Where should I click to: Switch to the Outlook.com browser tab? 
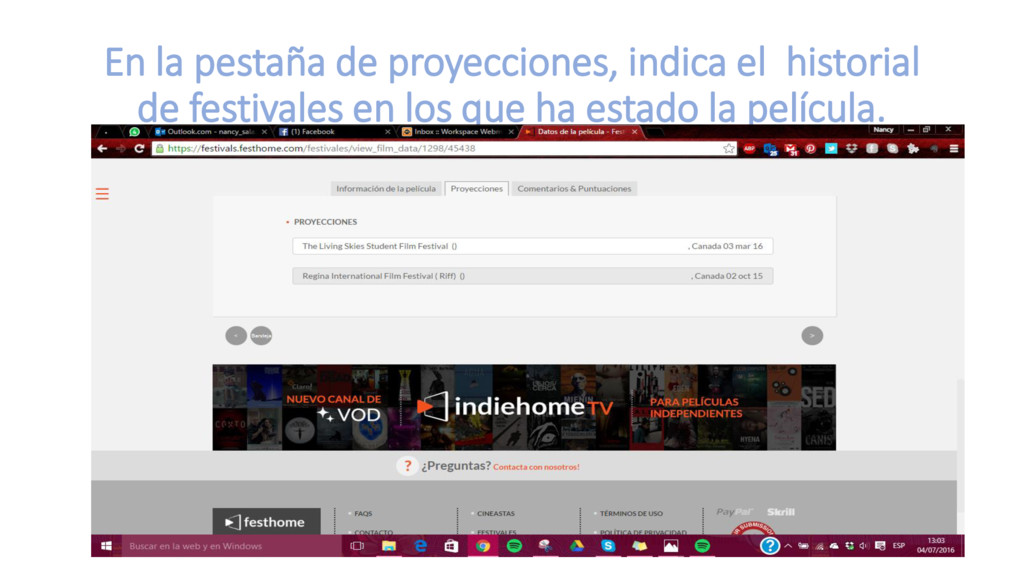pos(210,132)
